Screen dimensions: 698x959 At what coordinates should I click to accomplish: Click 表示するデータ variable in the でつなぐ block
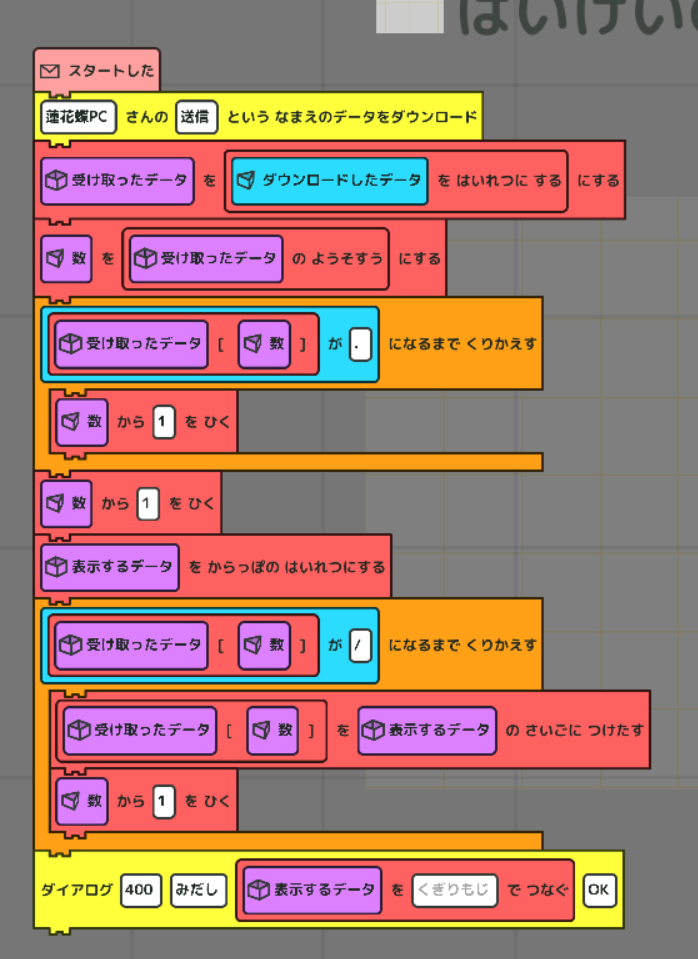(x=312, y=889)
